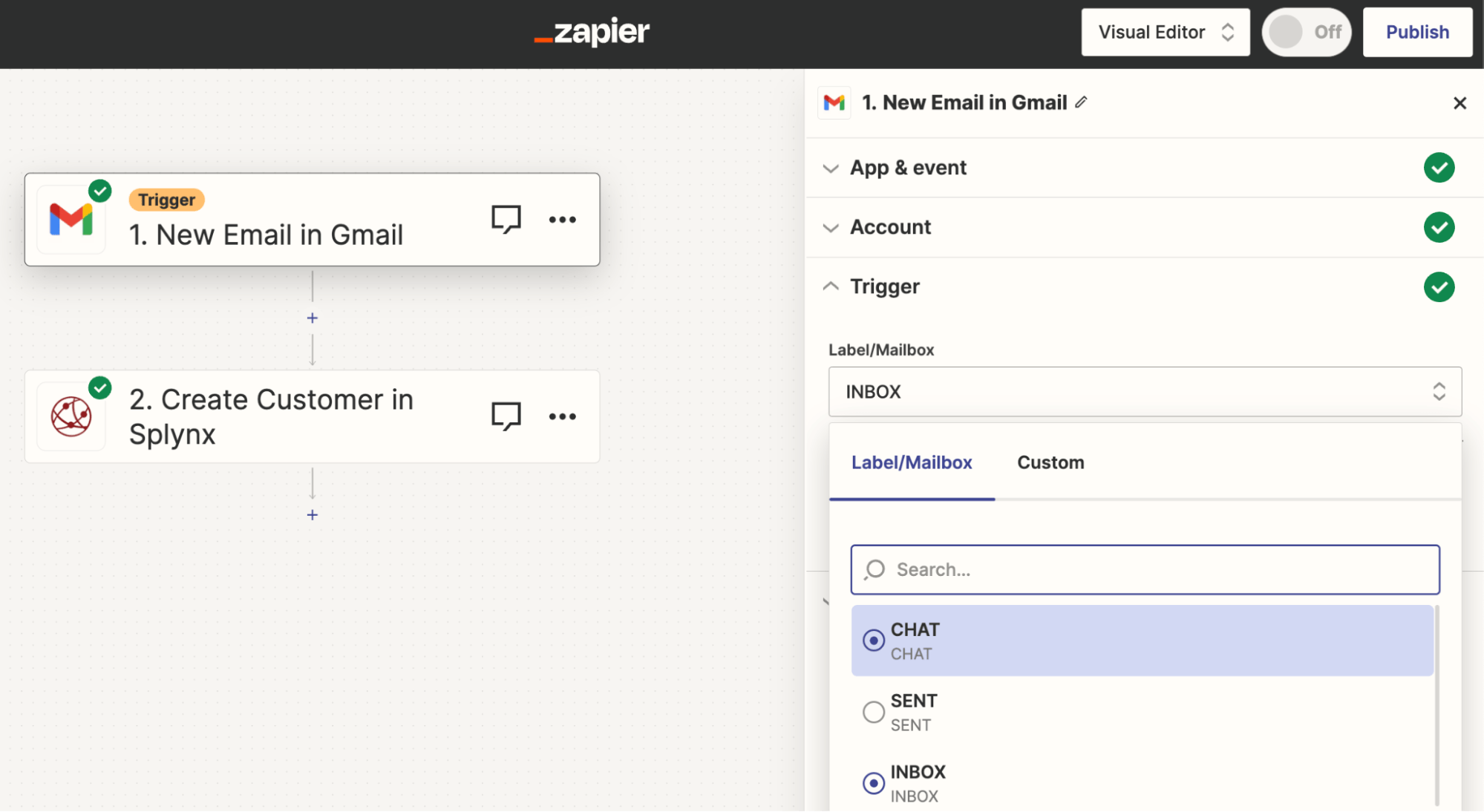Click the comment bubble icon on Splynx step
The image size is (1484, 812).
click(505, 416)
